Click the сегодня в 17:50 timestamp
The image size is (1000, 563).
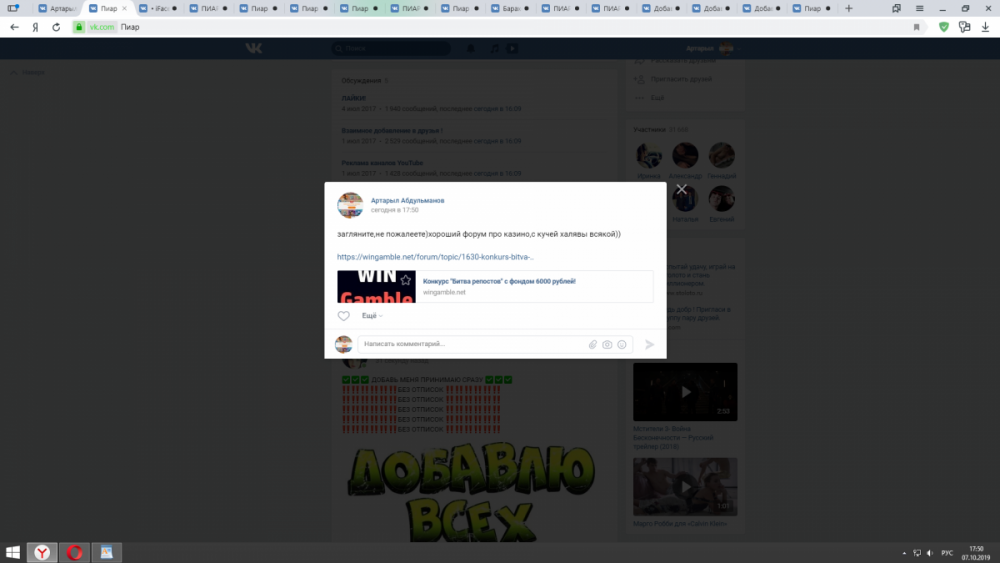(395, 210)
